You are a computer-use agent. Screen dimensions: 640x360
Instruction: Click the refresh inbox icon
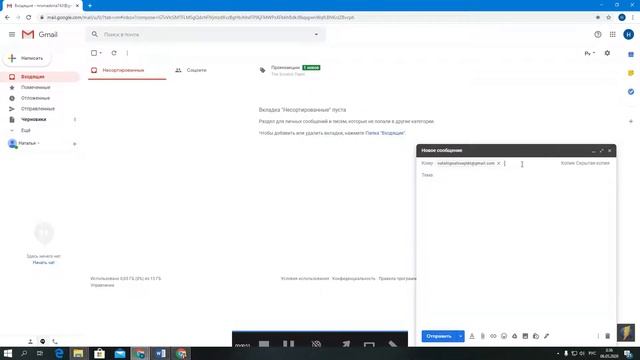114,53
